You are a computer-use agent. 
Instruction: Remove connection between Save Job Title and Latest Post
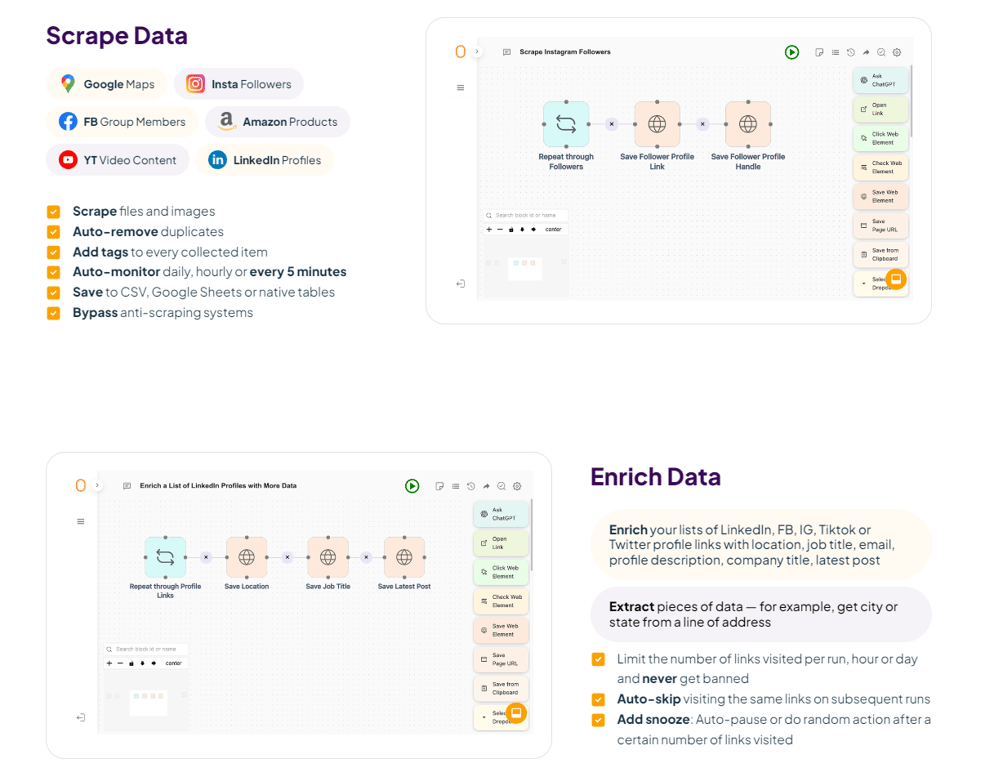[366, 557]
